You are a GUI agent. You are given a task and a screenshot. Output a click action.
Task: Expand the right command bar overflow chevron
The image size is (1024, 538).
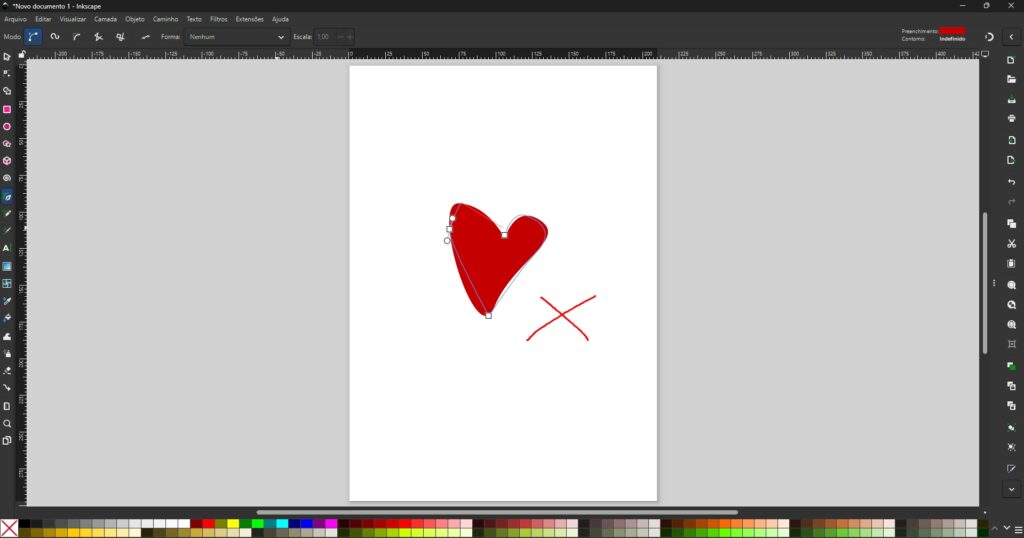pos(1011,489)
